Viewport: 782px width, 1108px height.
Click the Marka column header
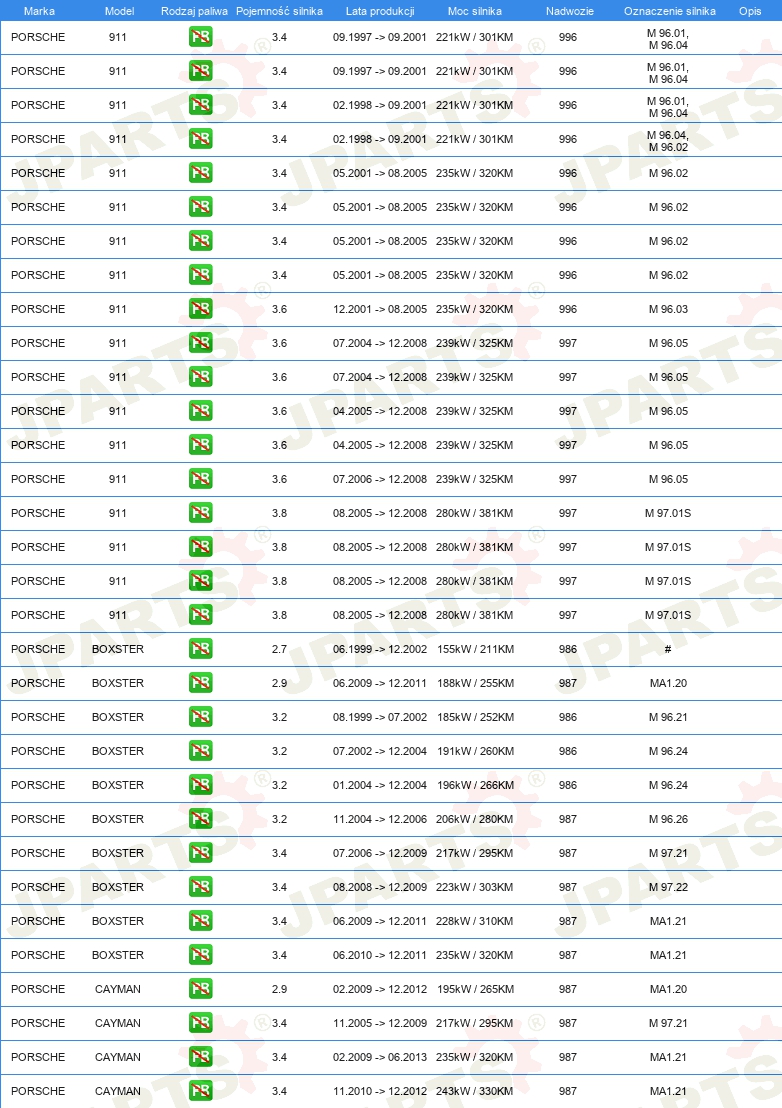coord(39,11)
